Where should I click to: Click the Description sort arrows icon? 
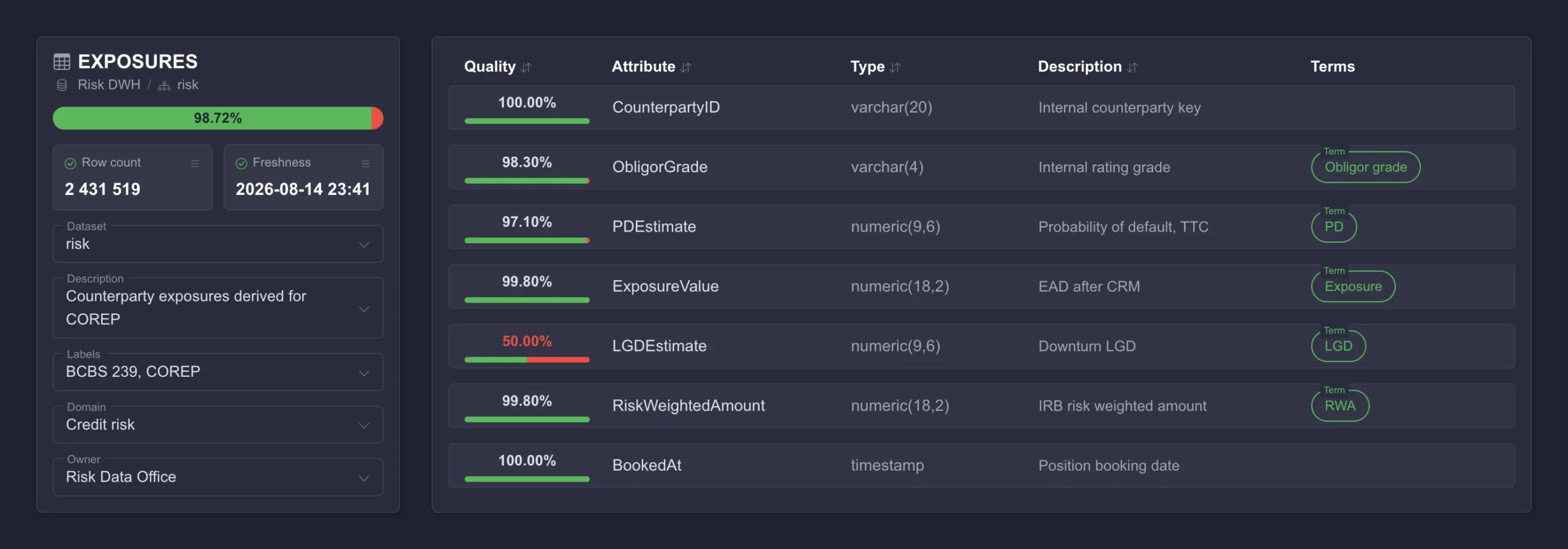(1132, 67)
